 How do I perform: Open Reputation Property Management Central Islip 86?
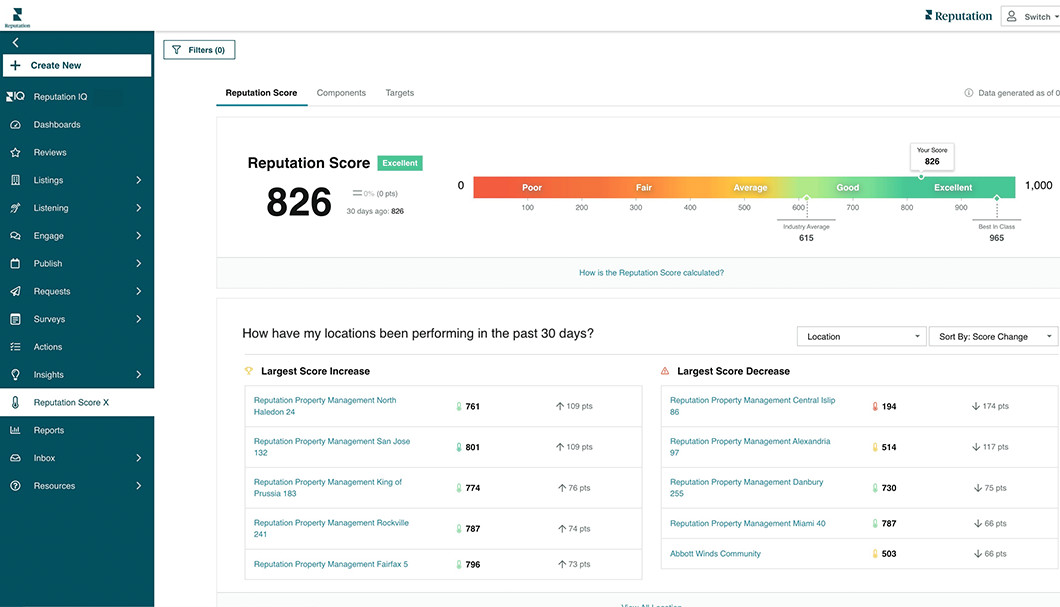point(752,406)
